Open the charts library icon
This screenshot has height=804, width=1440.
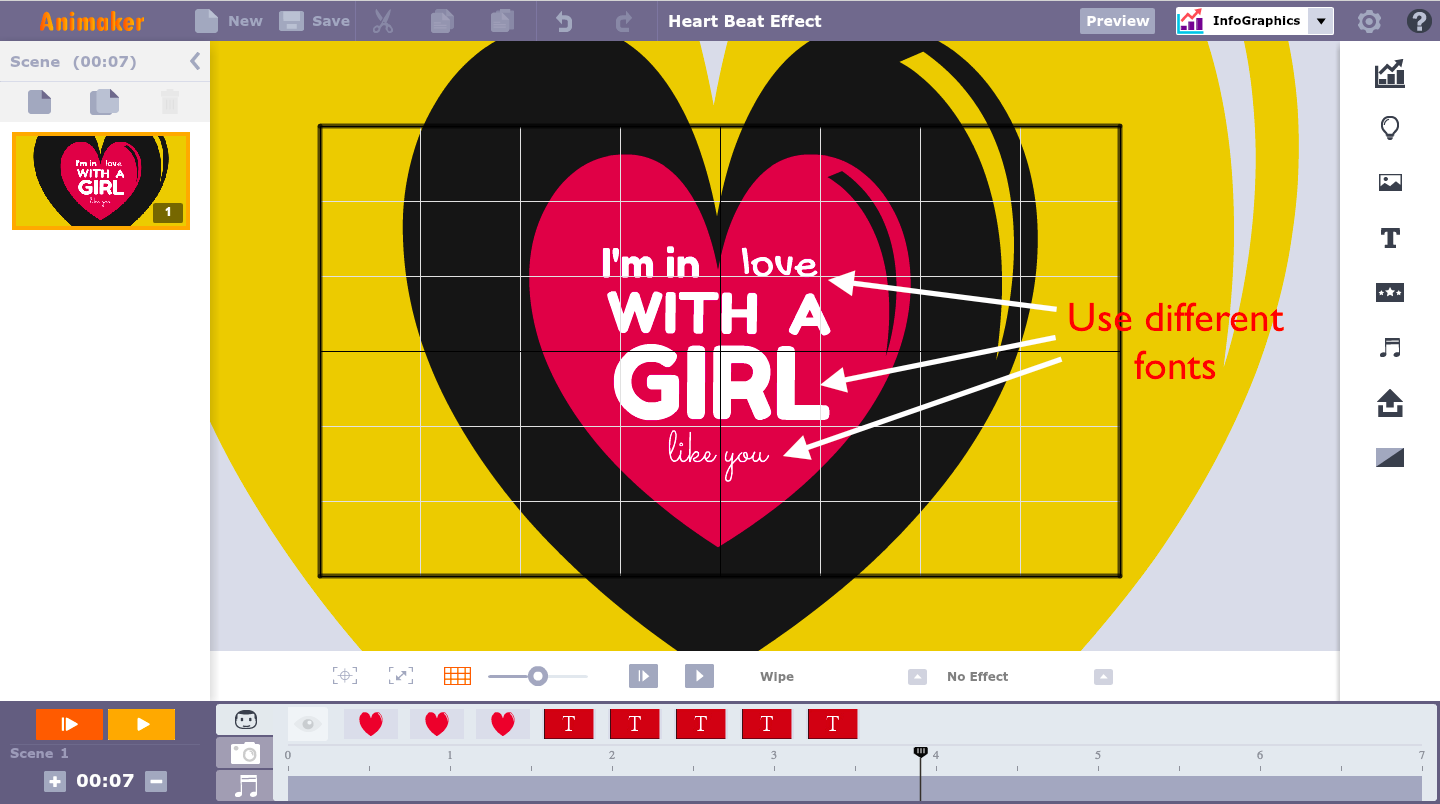pos(1389,73)
